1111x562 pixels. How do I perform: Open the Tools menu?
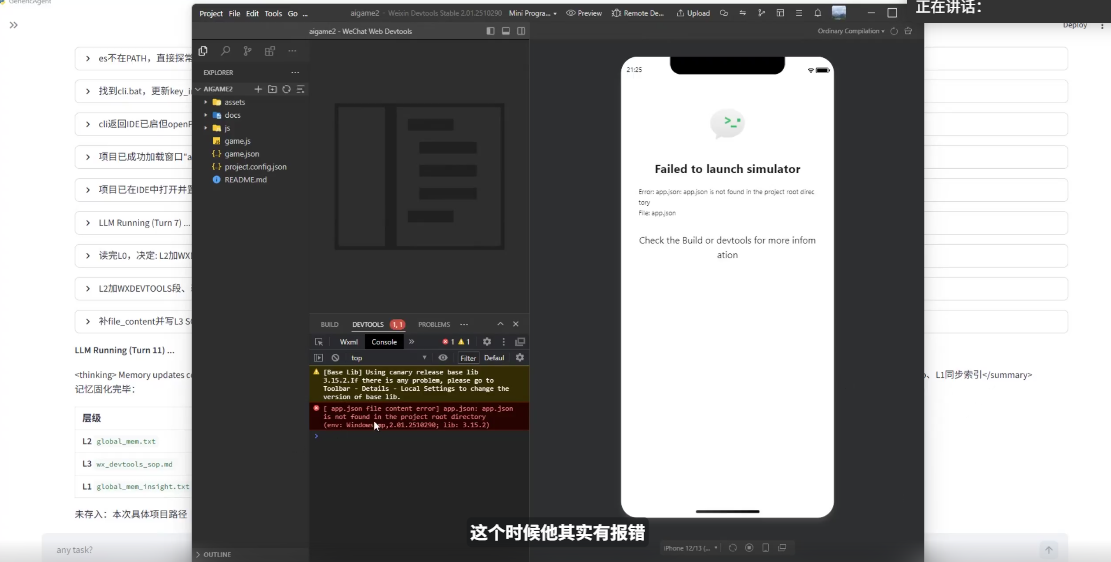(273, 13)
